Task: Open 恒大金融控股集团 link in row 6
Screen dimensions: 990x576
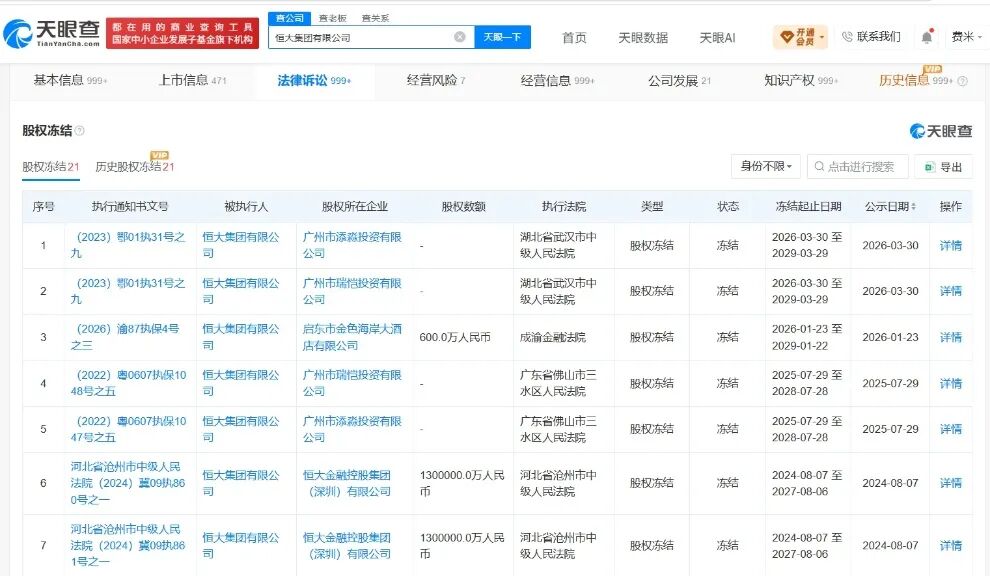Action: click(347, 483)
